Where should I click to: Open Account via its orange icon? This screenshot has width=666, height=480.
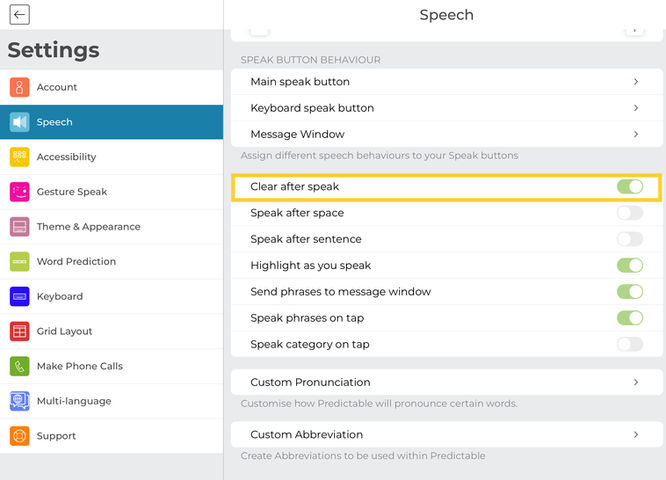click(20, 87)
